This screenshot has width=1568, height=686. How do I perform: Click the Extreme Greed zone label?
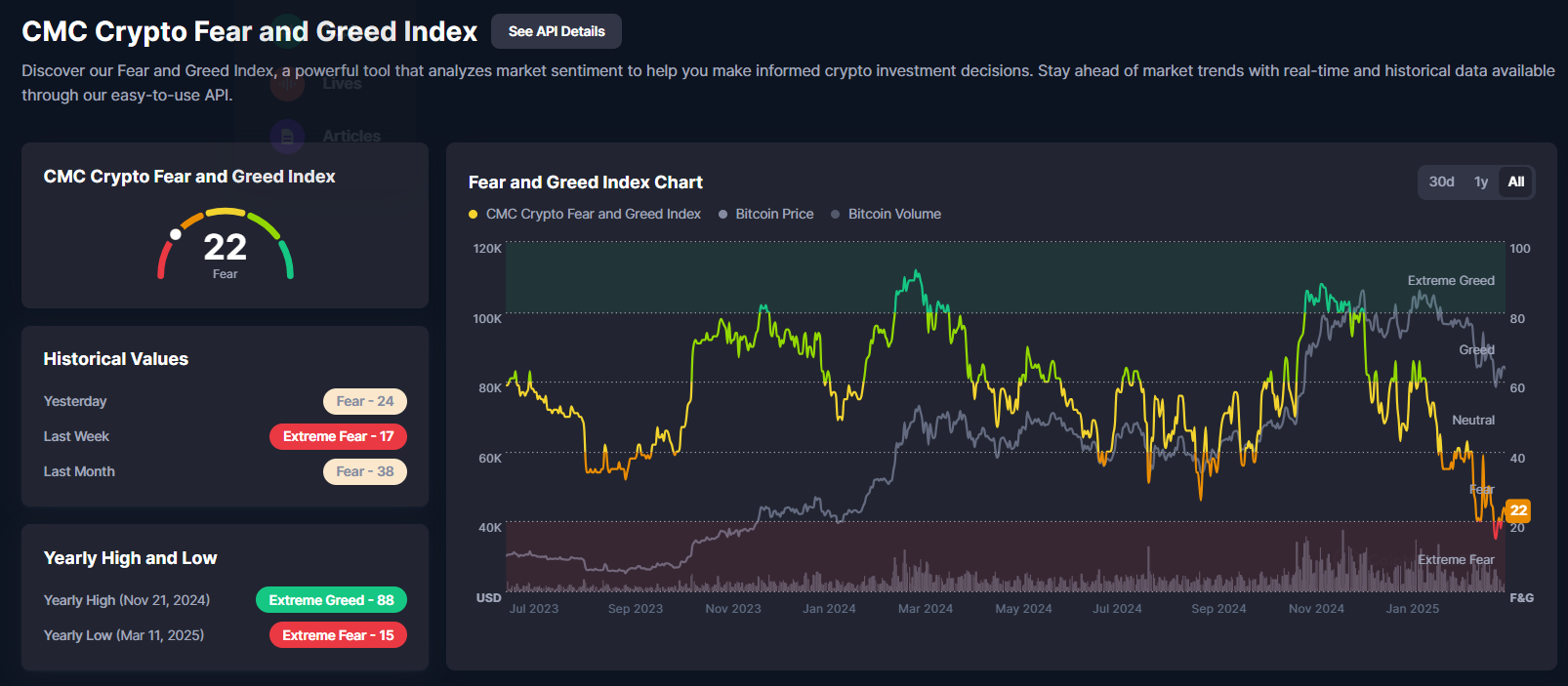point(1451,281)
